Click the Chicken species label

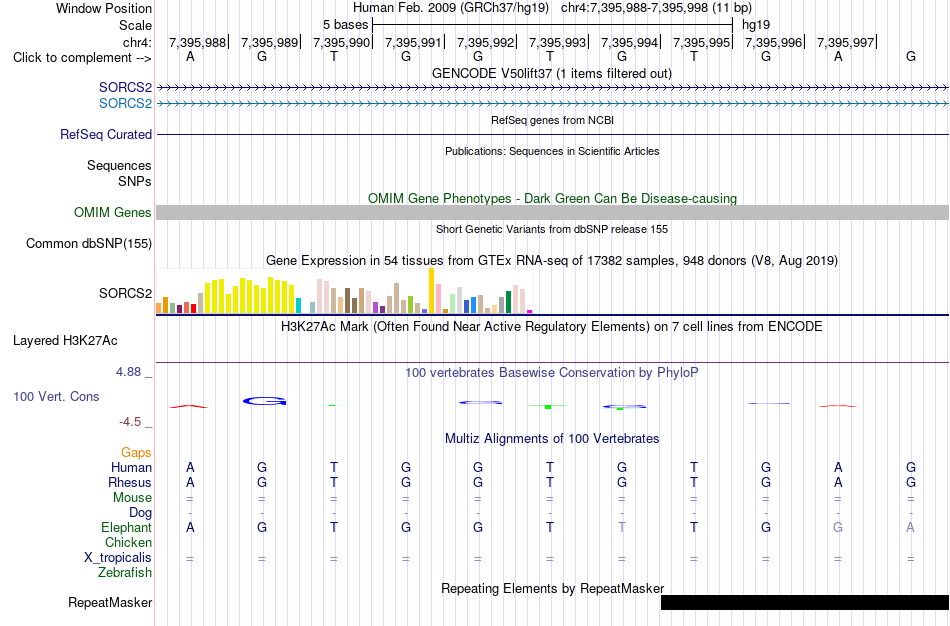pyautogui.click(x=128, y=542)
